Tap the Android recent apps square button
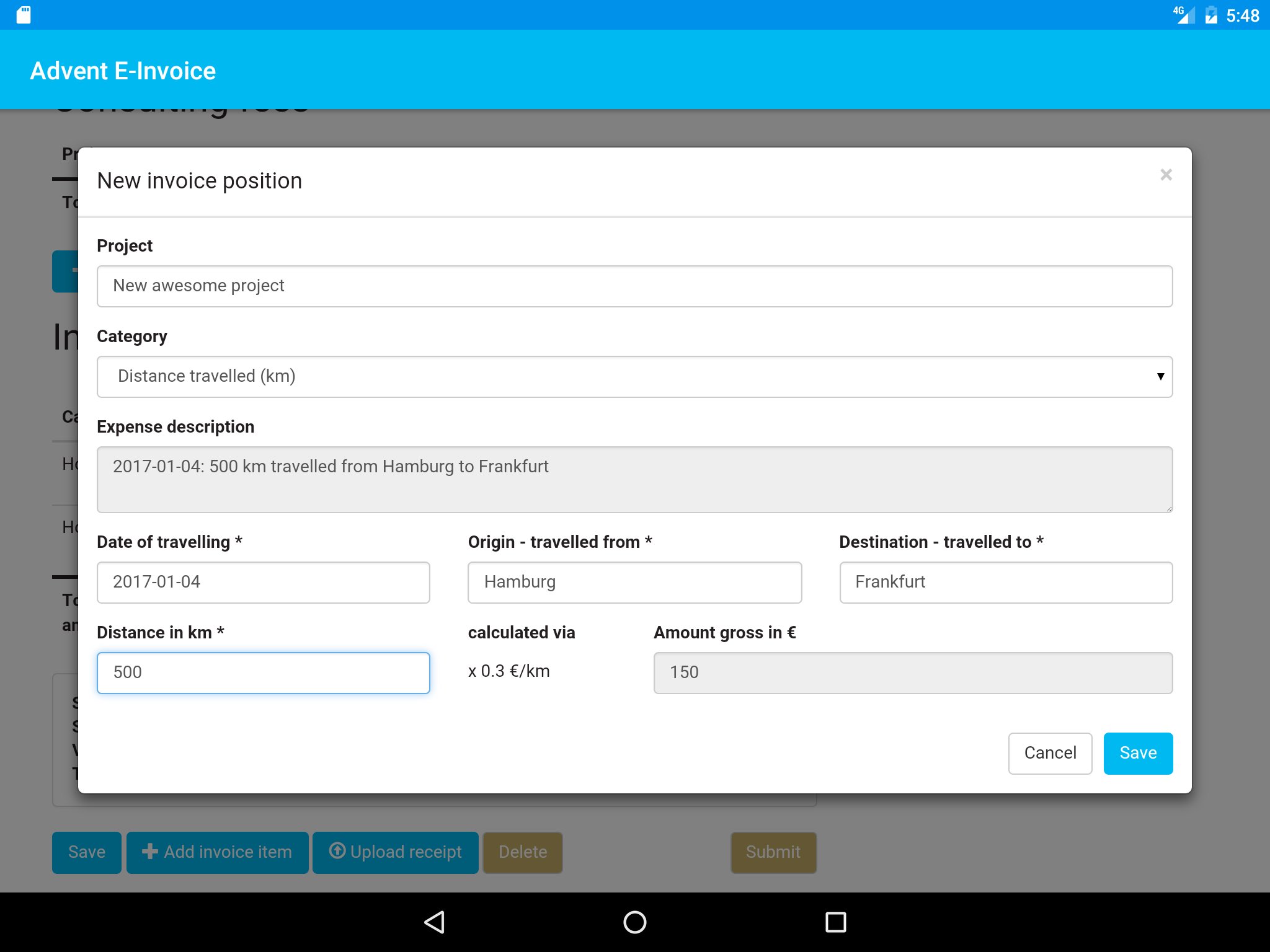The height and width of the screenshot is (952, 1270). (835, 922)
